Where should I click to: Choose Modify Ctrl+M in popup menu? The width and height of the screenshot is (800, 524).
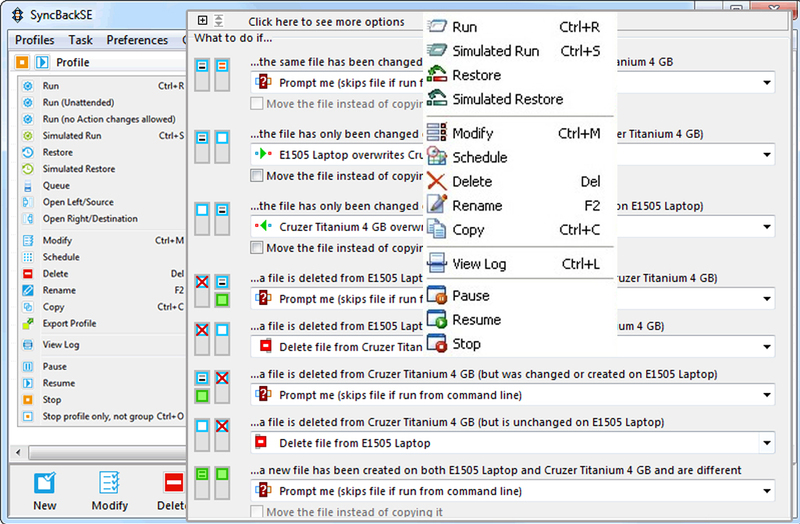point(520,133)
